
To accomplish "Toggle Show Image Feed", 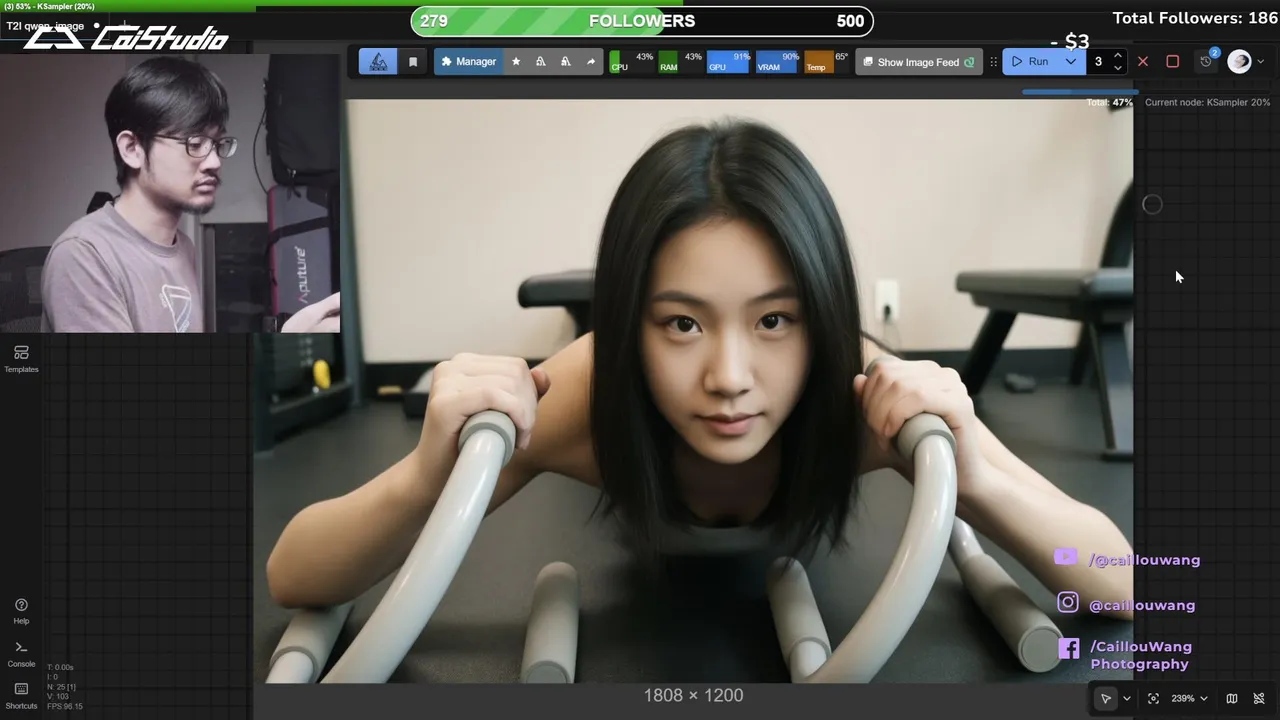I will [919, 62].
